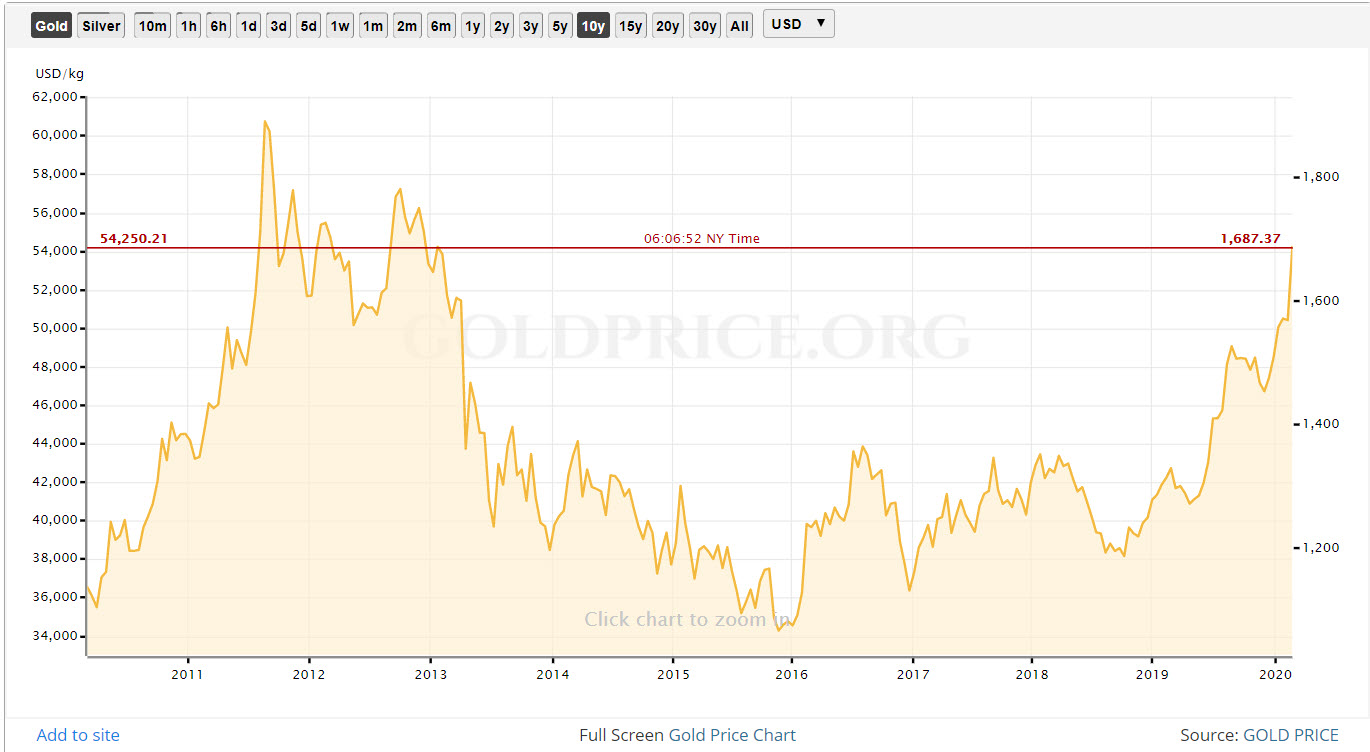Viewport: 1370px width, 752px height.
Task: Open the Add to site link
Action: 77,735
